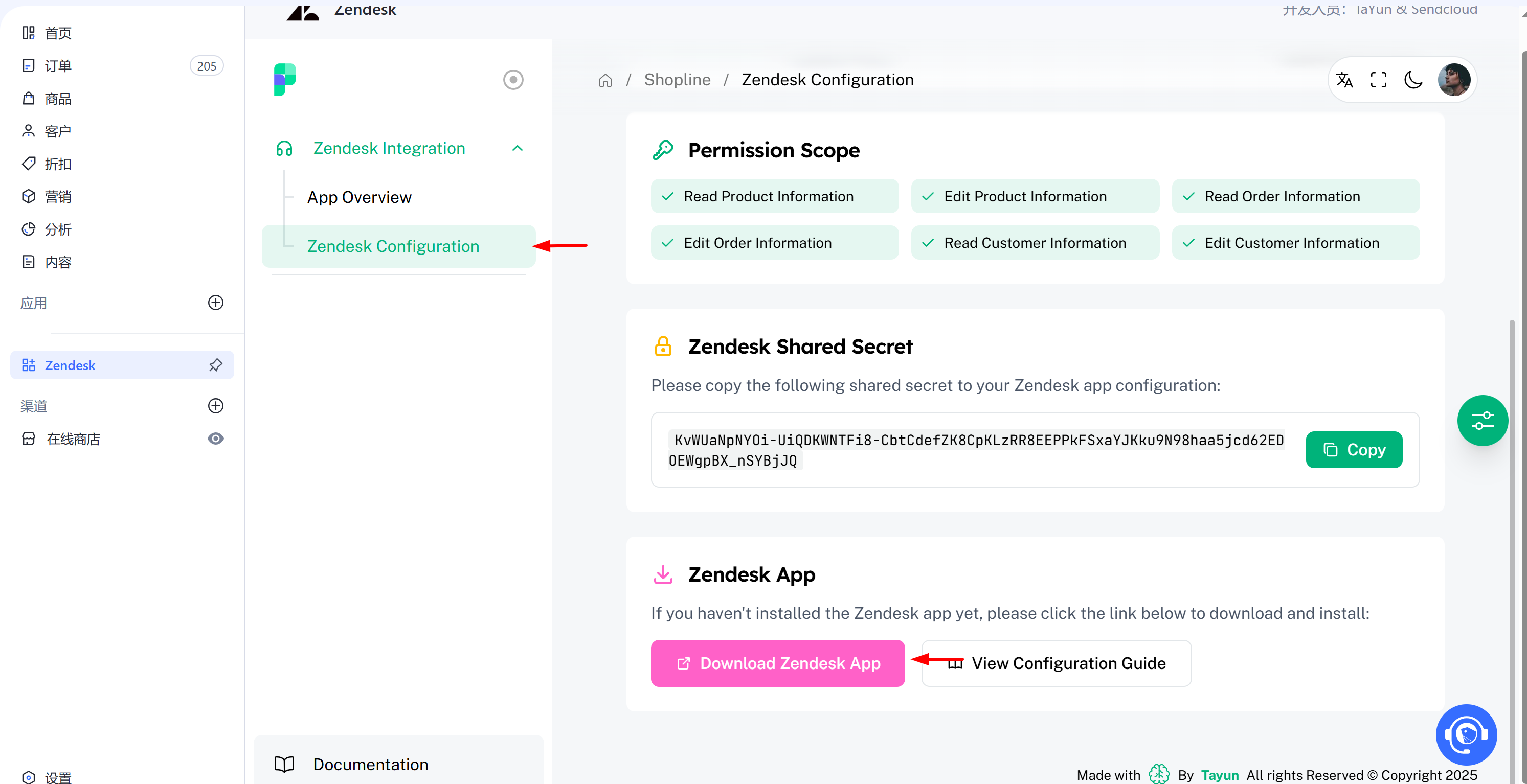
Task: Open the language translate icon
Action: (x=1344, y=79)
